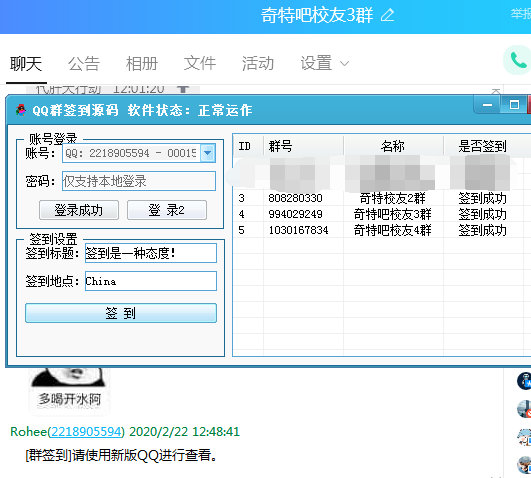Click the edit pencil beside group name

pyautogui.click(x=387, y=15)
